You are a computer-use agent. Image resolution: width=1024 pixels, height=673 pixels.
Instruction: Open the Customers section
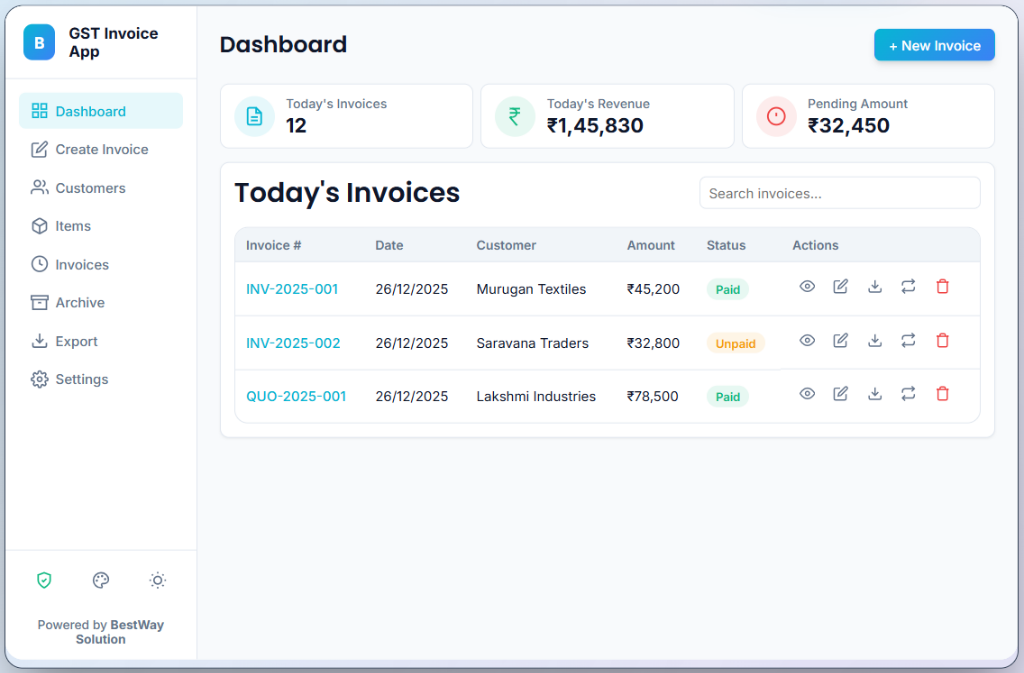pos(101,188)
